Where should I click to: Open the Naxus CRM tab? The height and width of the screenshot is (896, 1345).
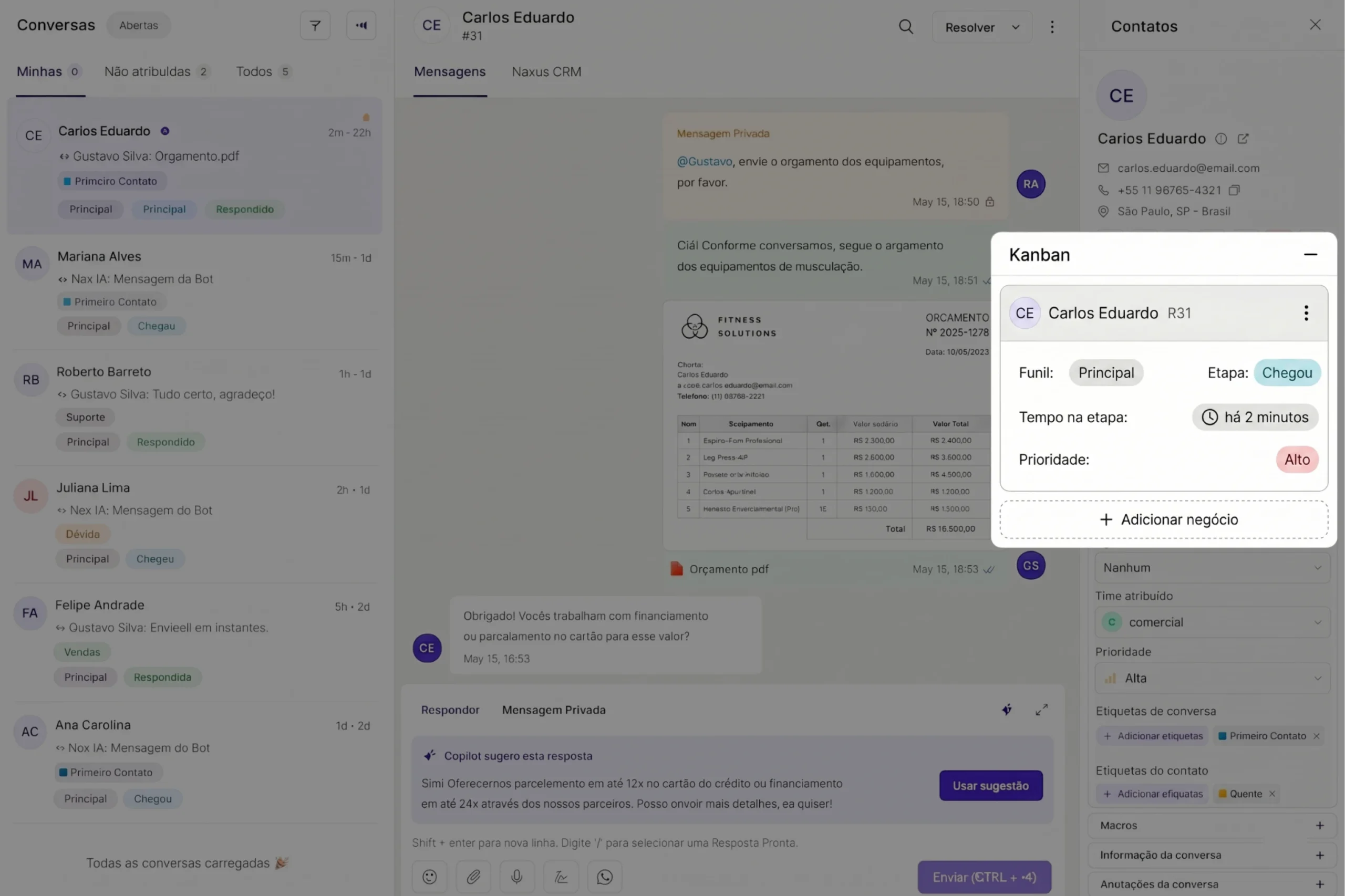coord(546,72)
